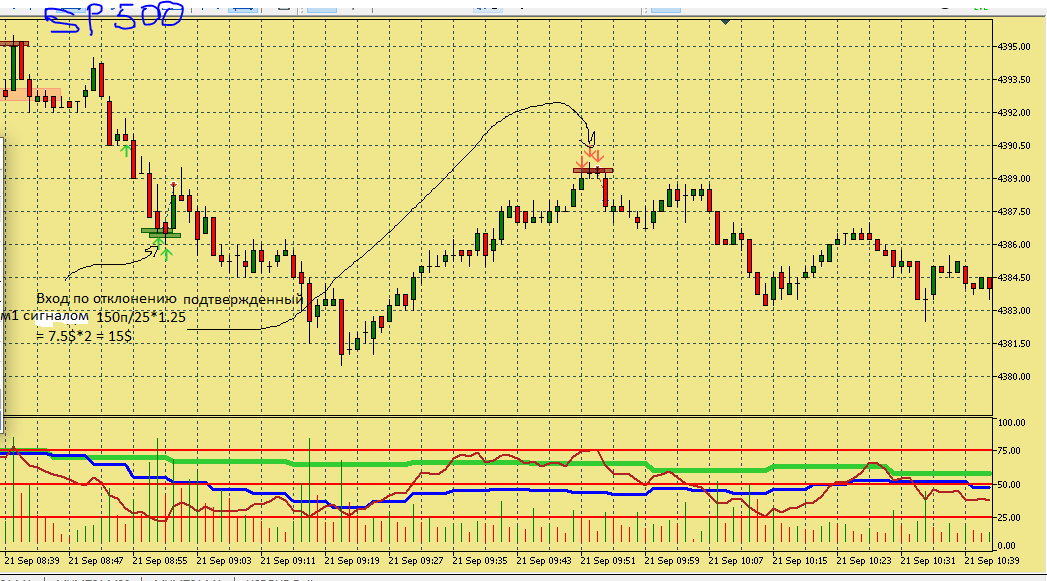Click the 4381.50 price axis label

[1014, 344]
